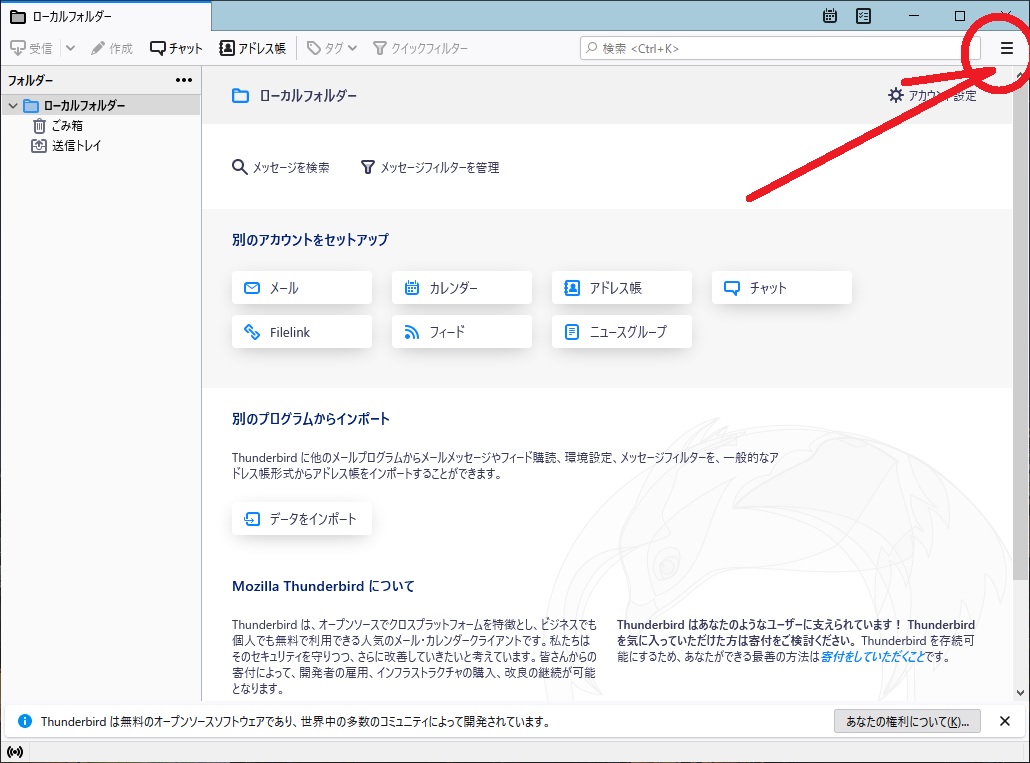The width and height of the screenshot is (1030, 763).
Task: Set up a フィード account
Action: click(462, 332)
